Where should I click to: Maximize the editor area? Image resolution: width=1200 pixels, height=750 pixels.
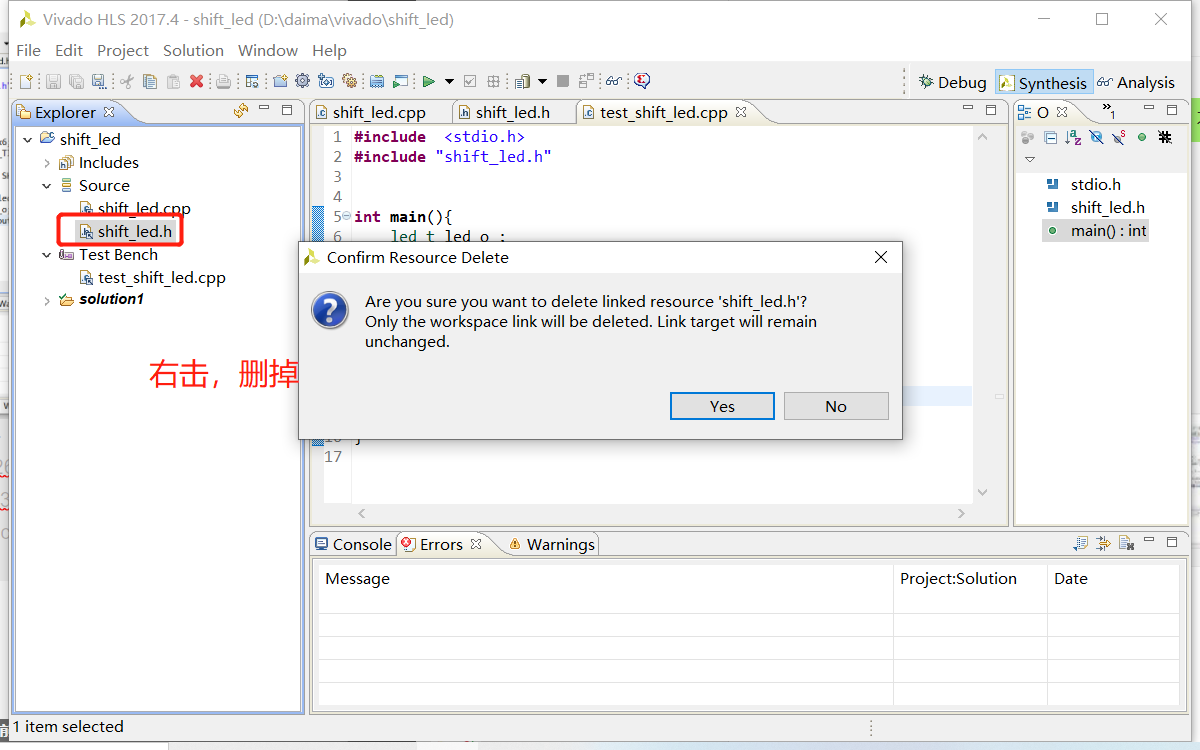pos(991,110)
